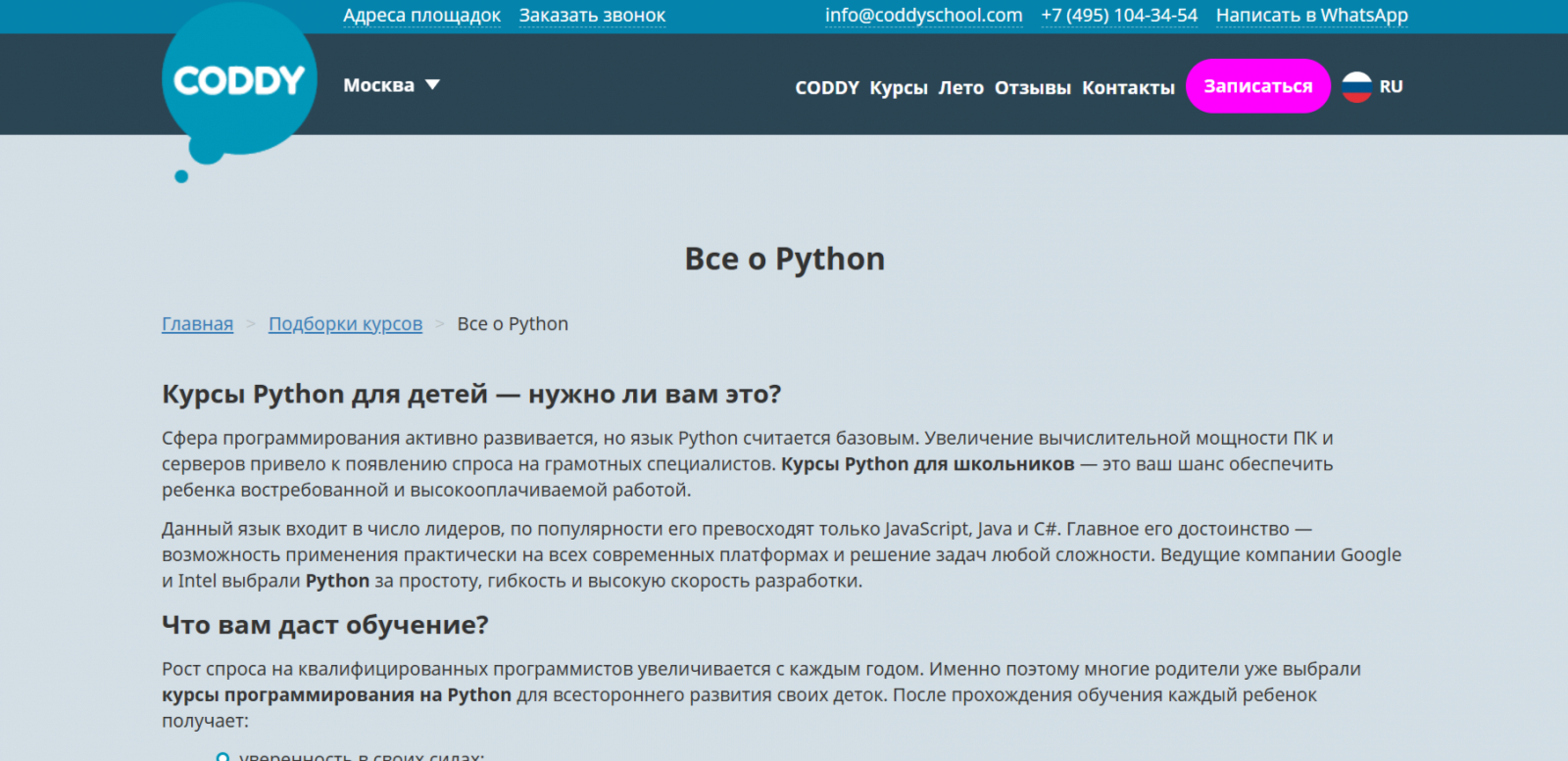Open the RU language switcher
Screen dimensions: 1568x761
point(1391,87)
